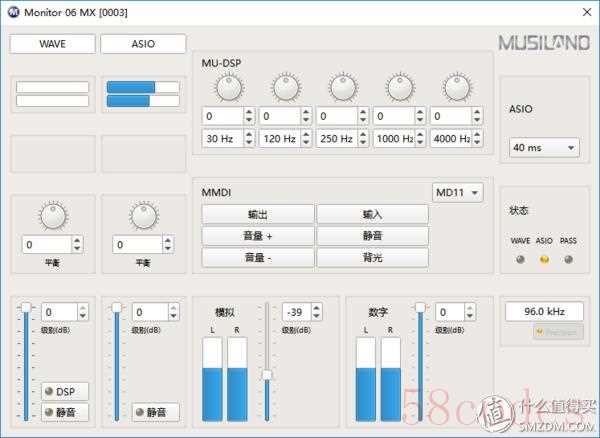Increase the WAVE balance value stepper
This screenshot has width=600, height=438.
(x=77, y=241)
